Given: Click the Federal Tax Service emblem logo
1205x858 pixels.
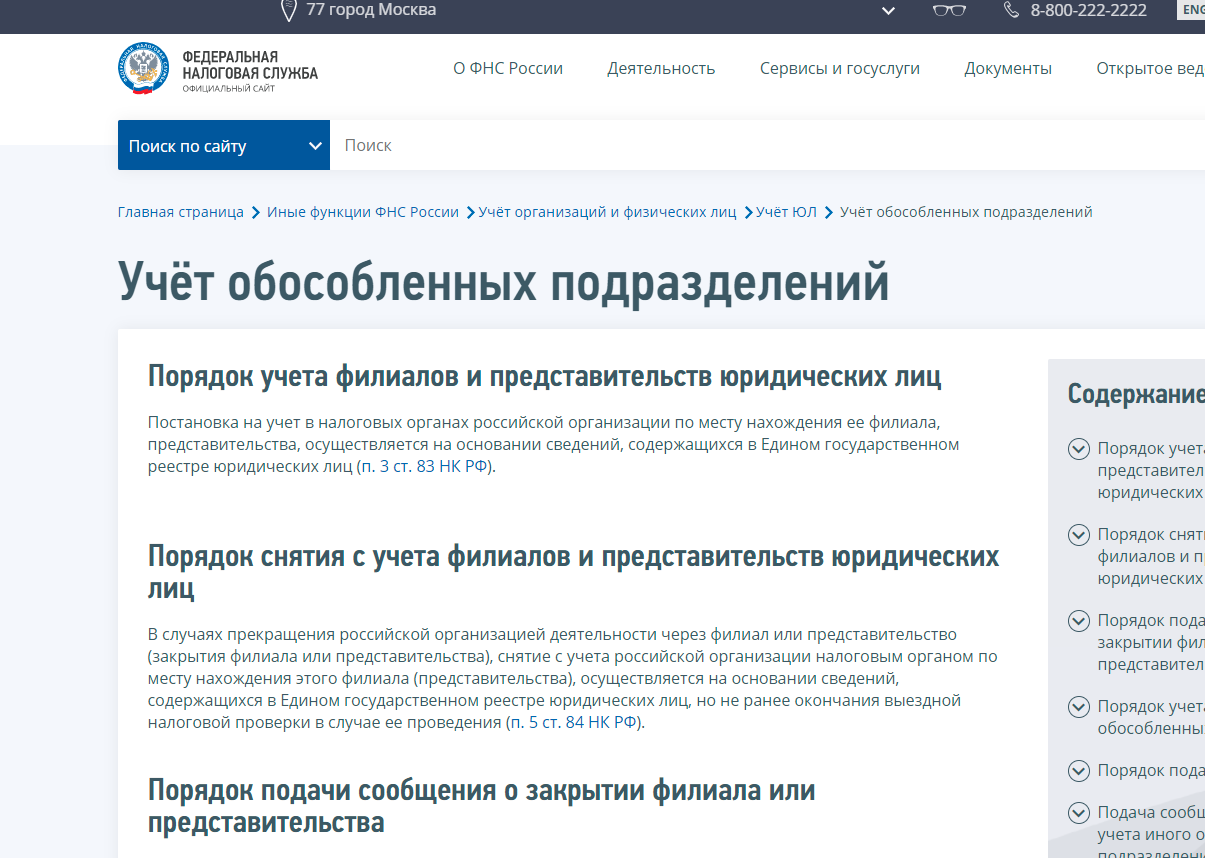Looking at the screenshot, I should 145,69.
